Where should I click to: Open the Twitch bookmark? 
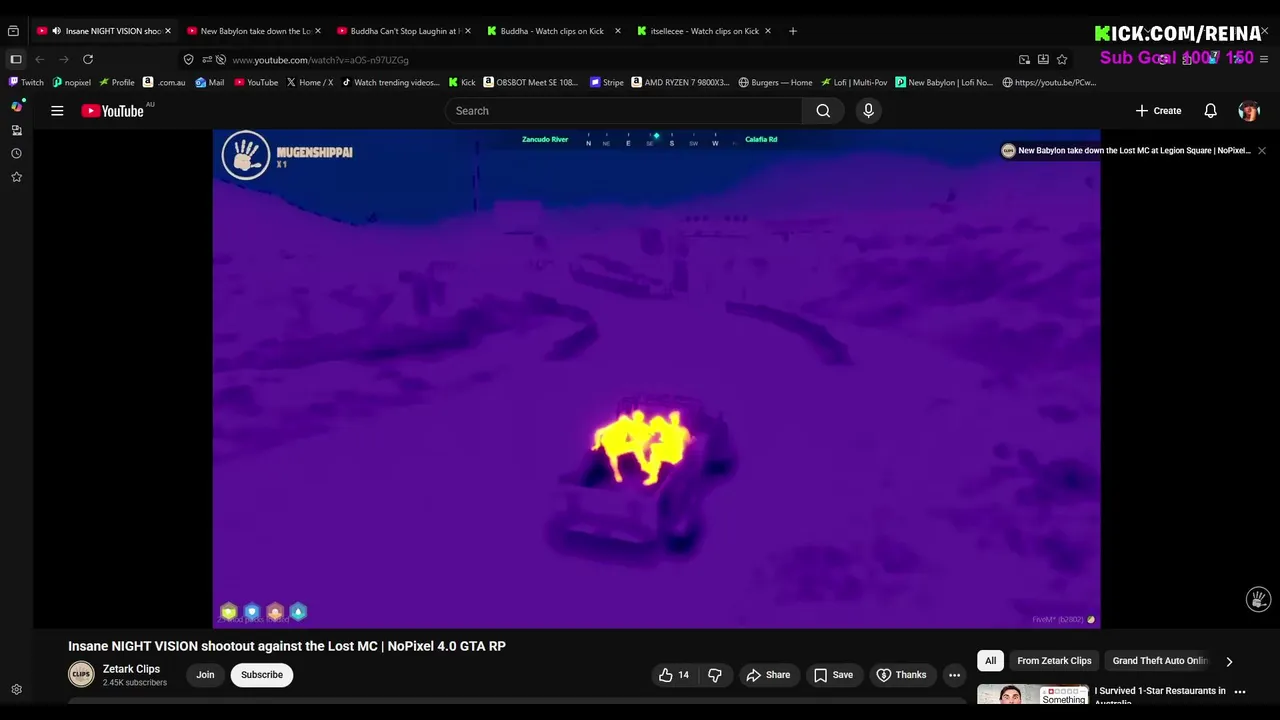[26, 83]
